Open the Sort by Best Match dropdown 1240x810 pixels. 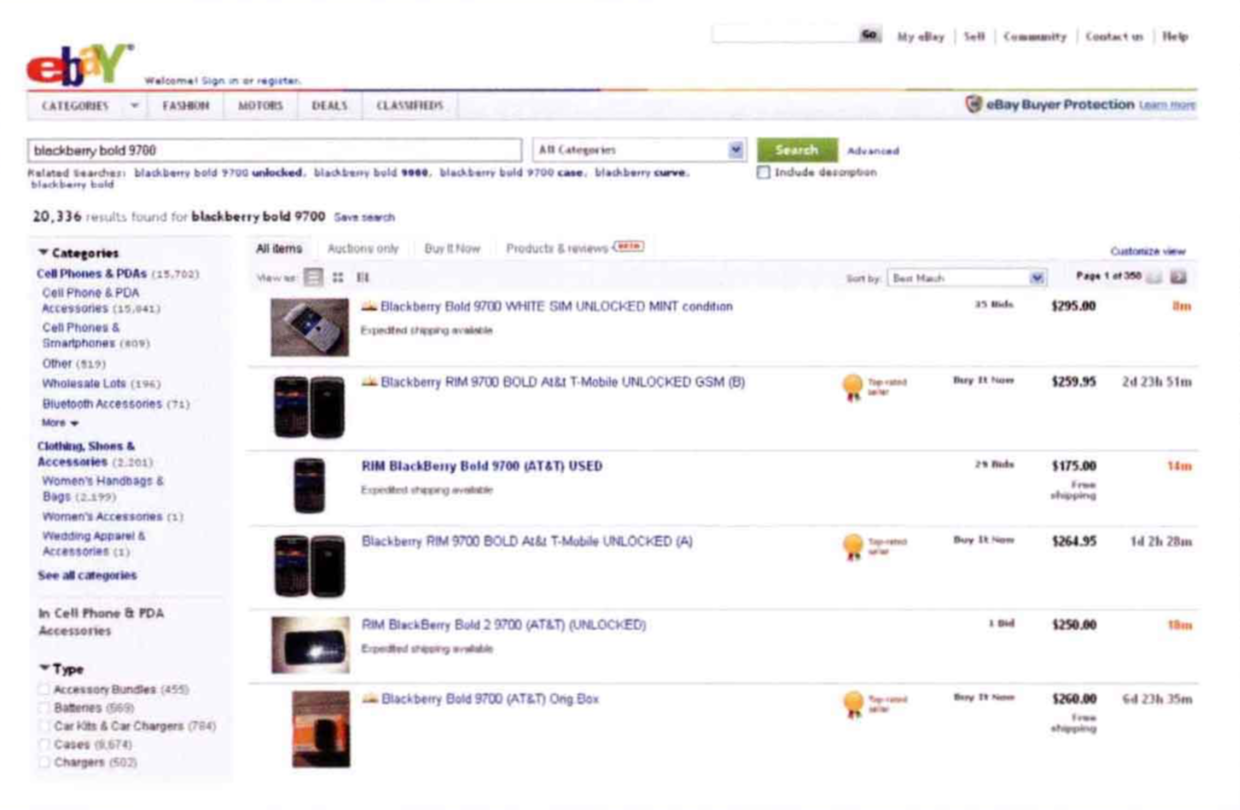tap(967, 278)
